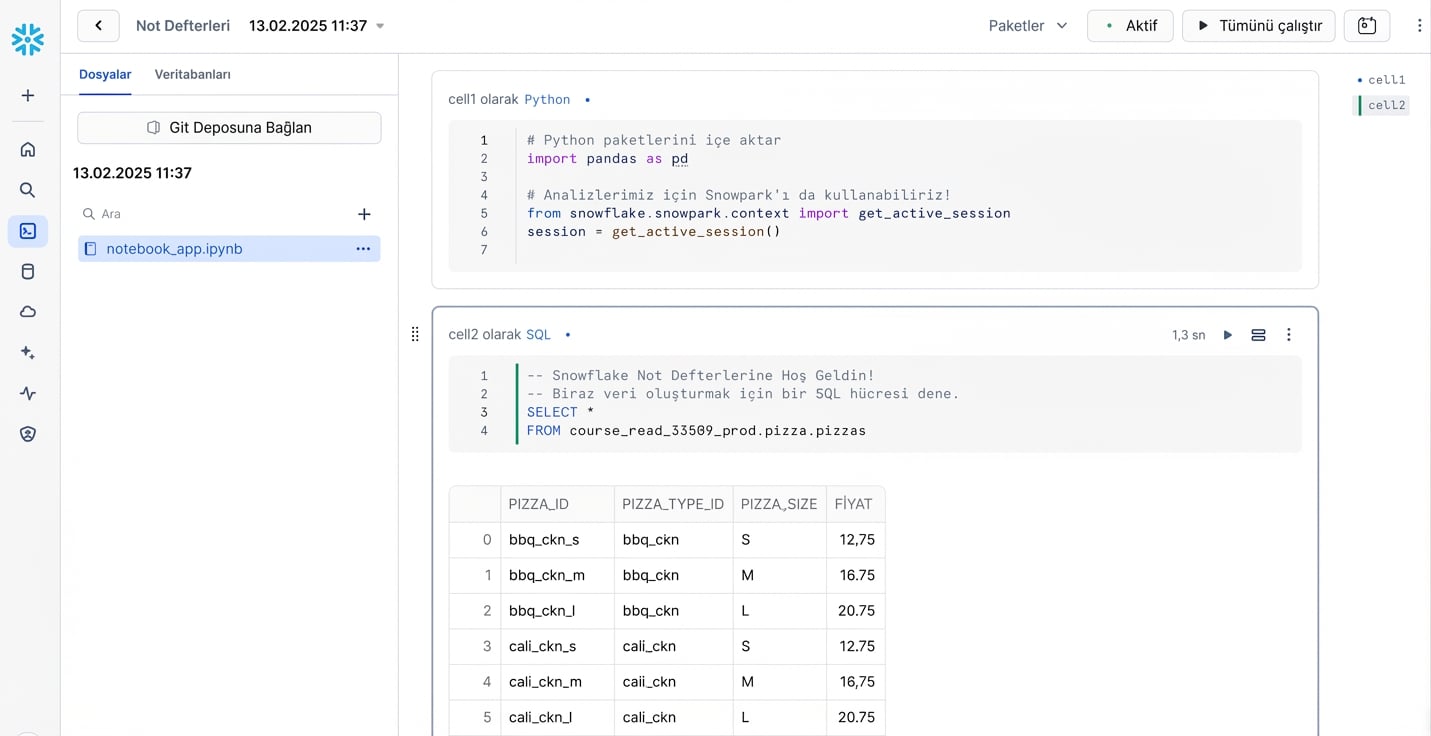Toggle the cell2 results display mode icon

(x=1258, y=335)
